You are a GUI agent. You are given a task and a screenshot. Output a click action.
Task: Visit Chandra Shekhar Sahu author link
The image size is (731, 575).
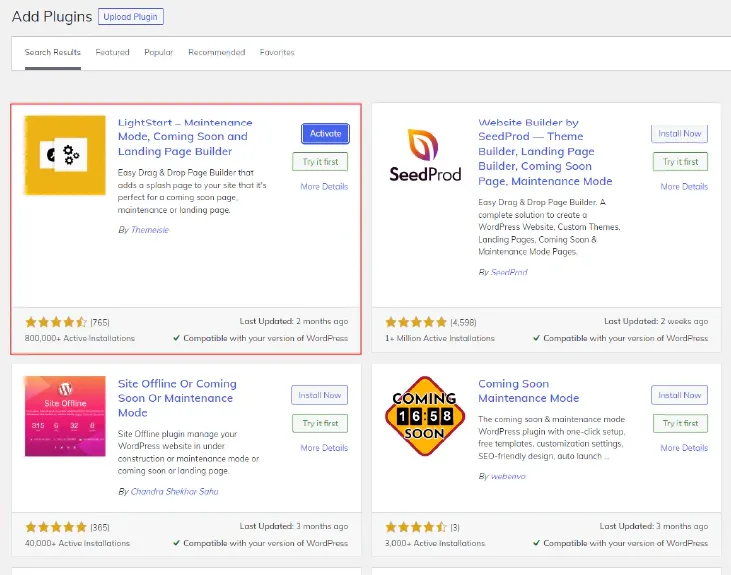click(174, 492)
